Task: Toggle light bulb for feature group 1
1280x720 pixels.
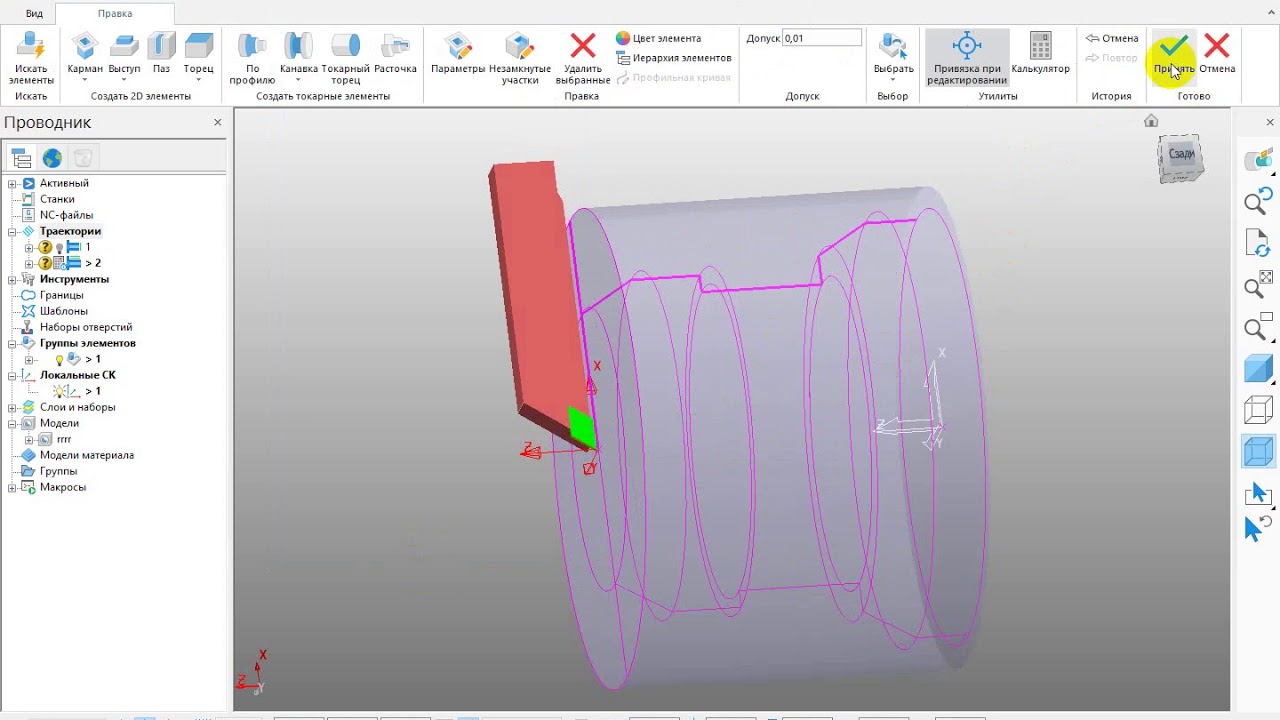Action: 59,359
